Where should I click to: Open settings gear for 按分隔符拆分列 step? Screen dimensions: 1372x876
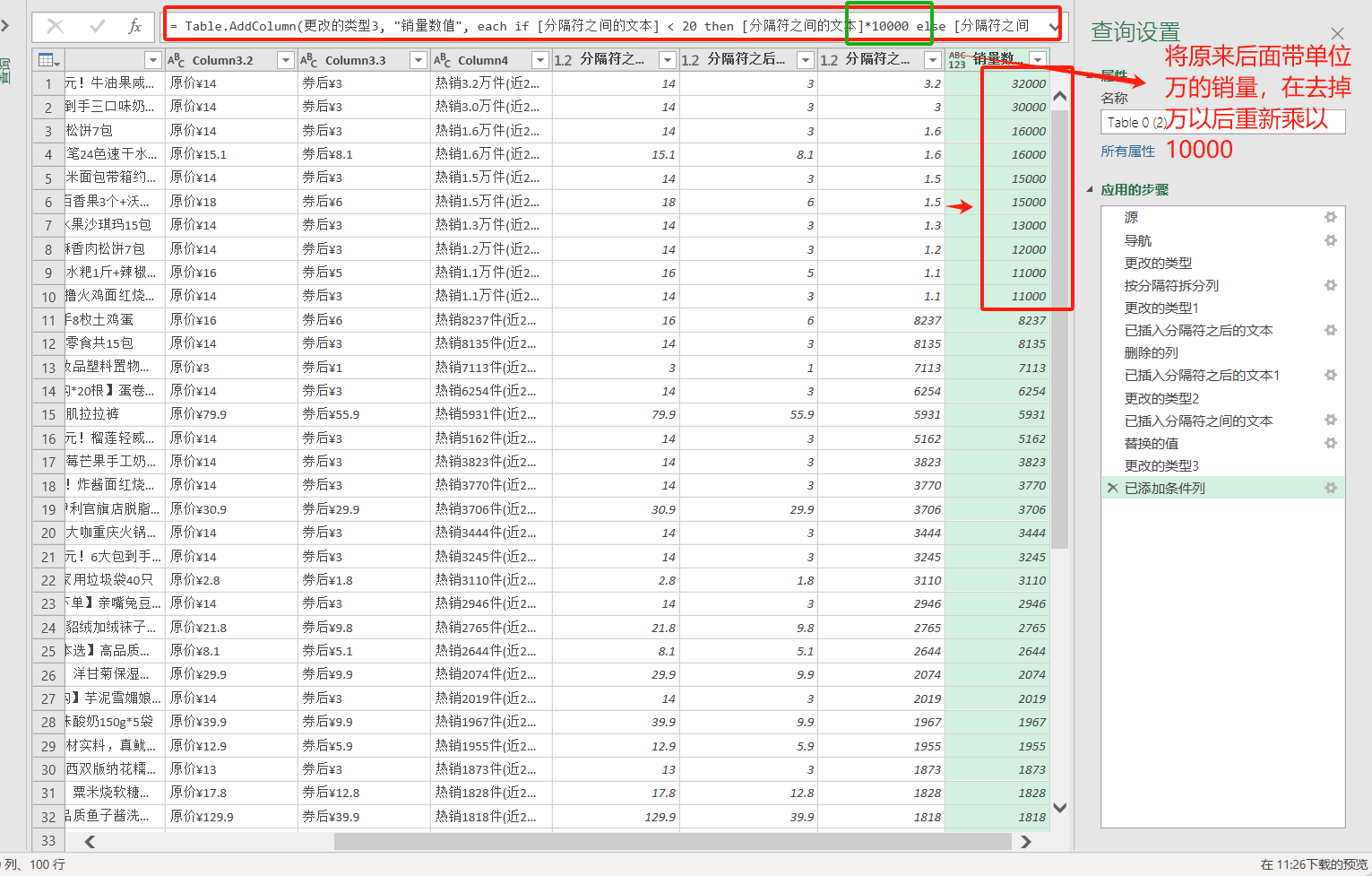tap(1331, 285)
